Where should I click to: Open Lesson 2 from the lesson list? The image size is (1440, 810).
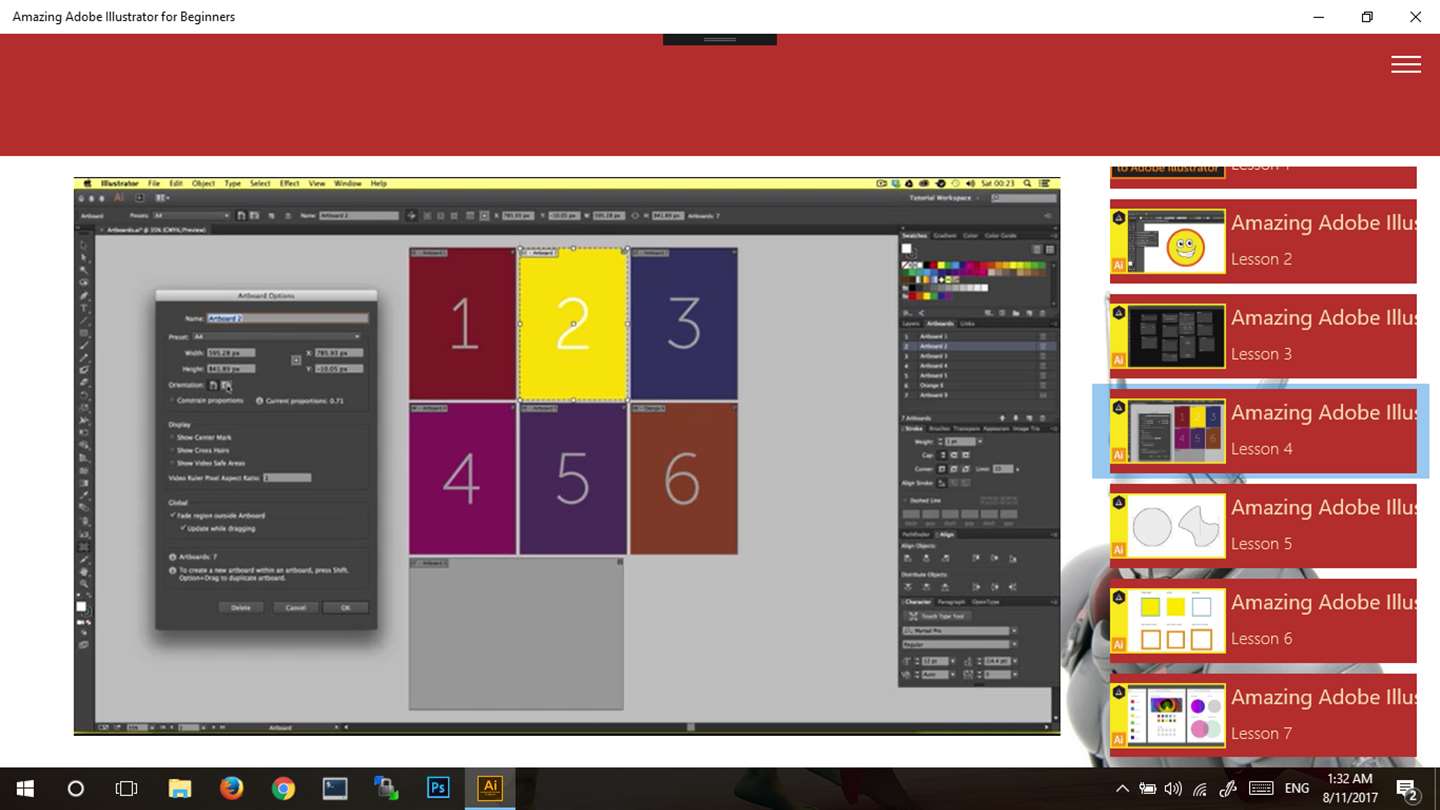tap(1263, 241)
